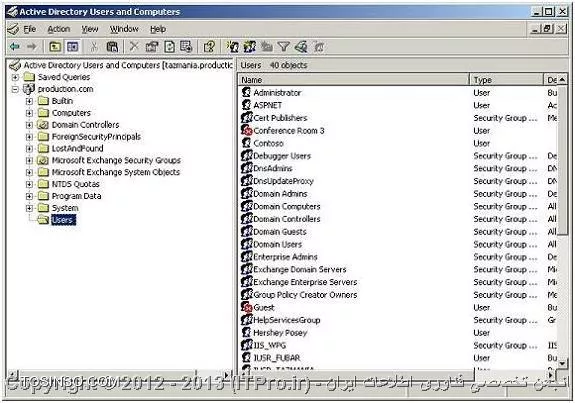Open filter options with the funnel icon
The width and height of the screenshot is (575, 403).
(283, 47)
